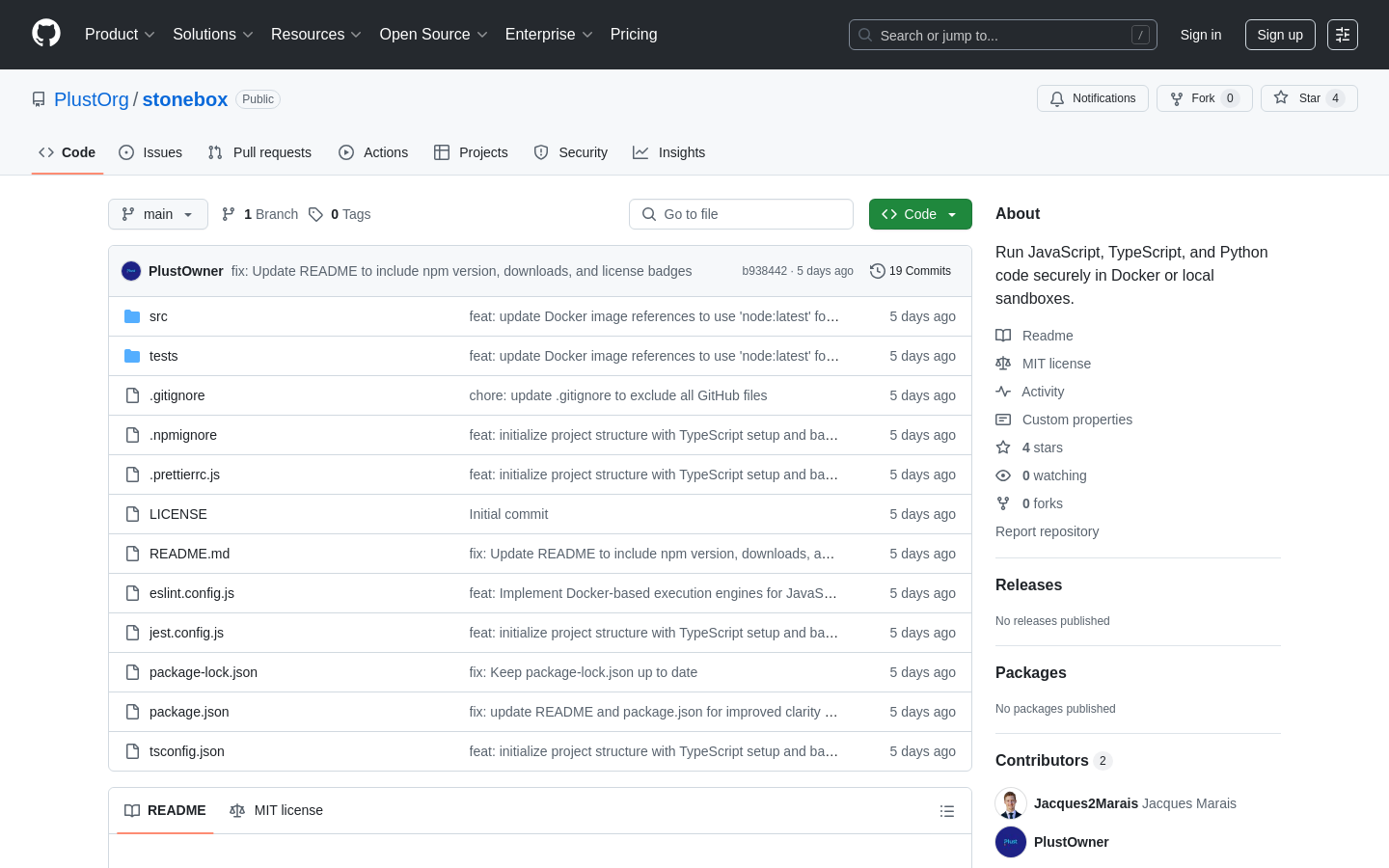This screenshot has width=1389, height=868.
Task: Click the PlustOwner contributor avatar
Action: 1011,842
